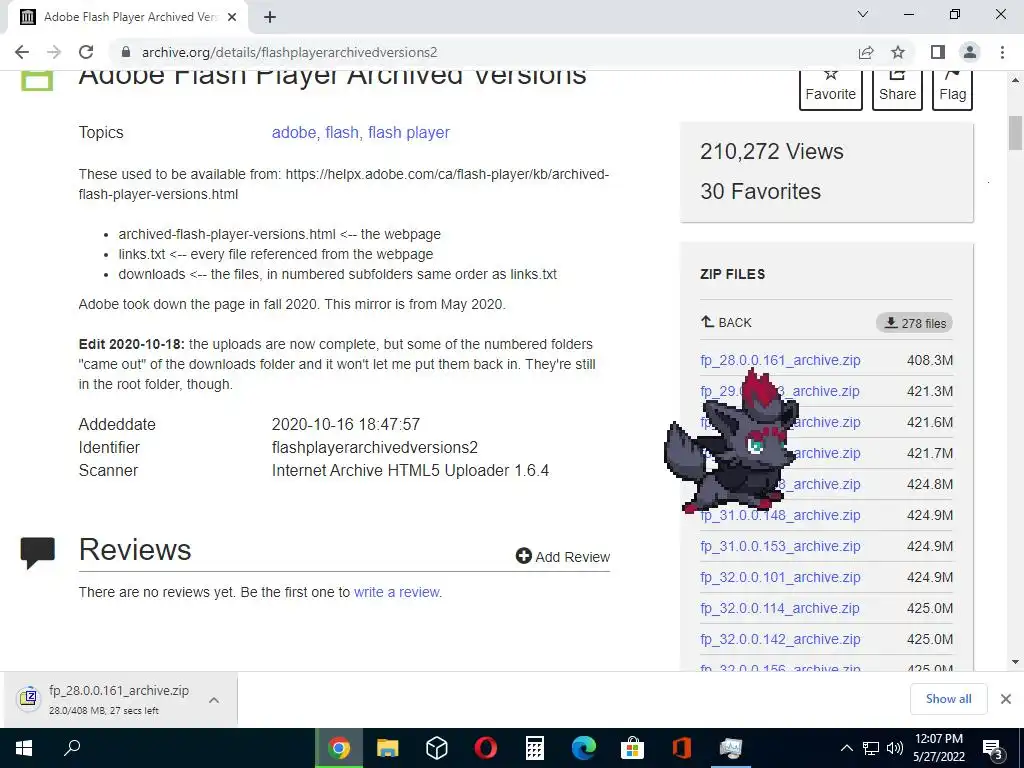Image resolution: width=1024 pixels, height=768 pixels.
Task: Click the padlock site info icon
Action: [126, 52]
